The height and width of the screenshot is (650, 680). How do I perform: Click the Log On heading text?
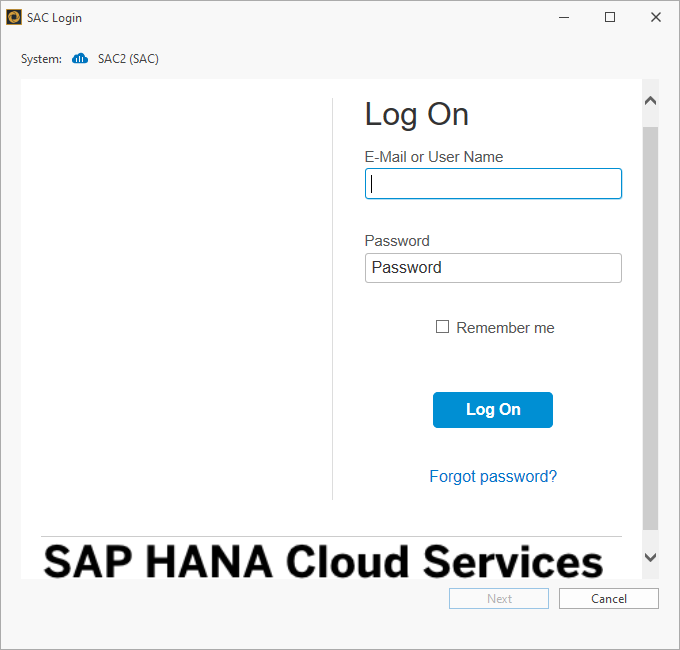416,114
